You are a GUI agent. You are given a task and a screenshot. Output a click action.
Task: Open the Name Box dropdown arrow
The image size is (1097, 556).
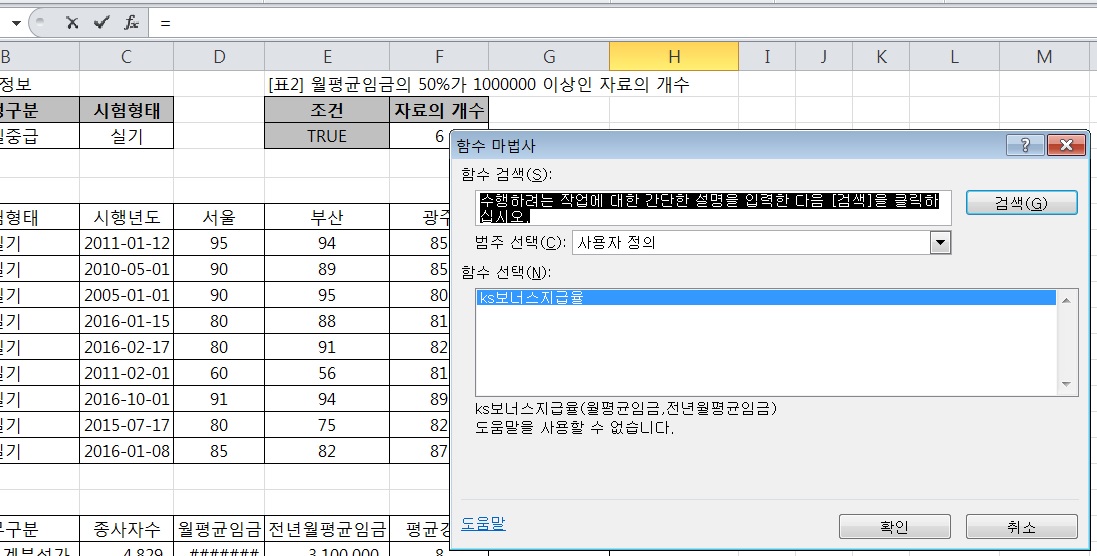(x=16, y=22)
